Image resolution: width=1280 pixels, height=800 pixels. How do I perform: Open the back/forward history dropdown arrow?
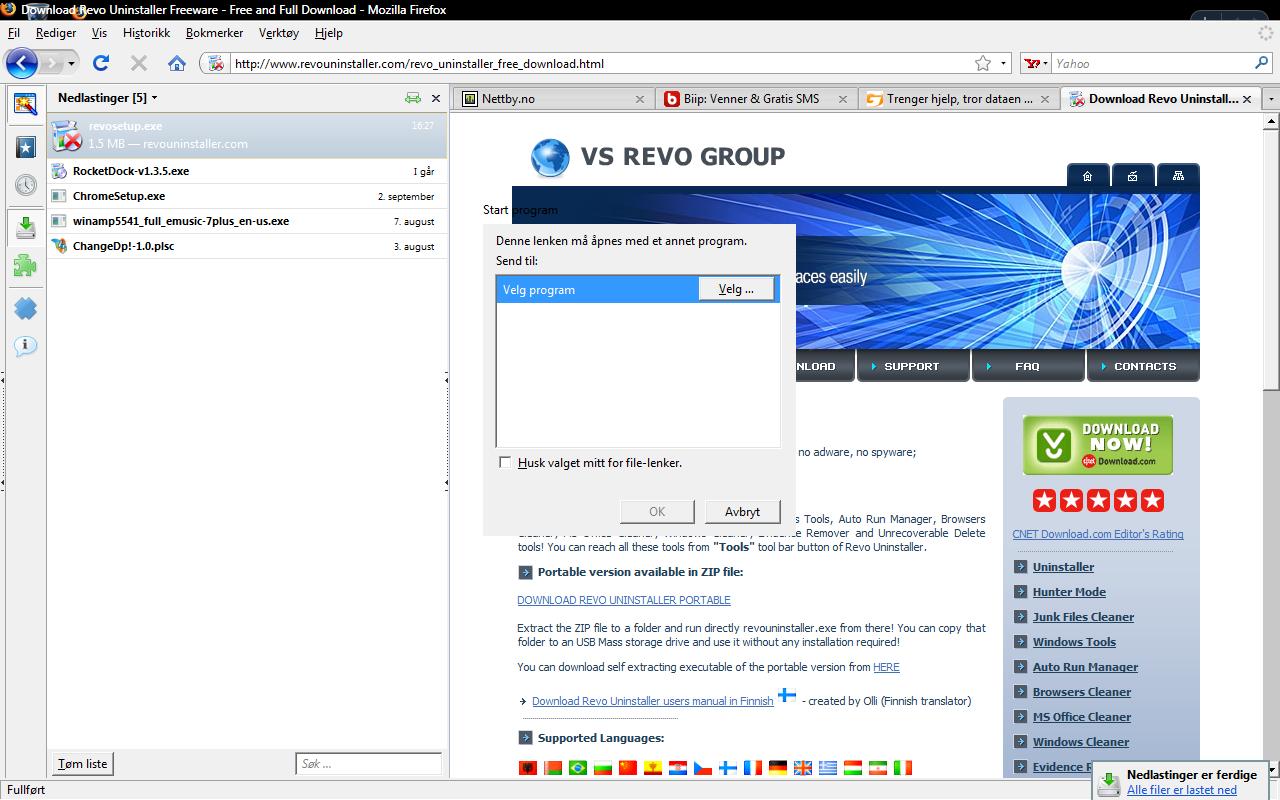click(x=72, y=63)
